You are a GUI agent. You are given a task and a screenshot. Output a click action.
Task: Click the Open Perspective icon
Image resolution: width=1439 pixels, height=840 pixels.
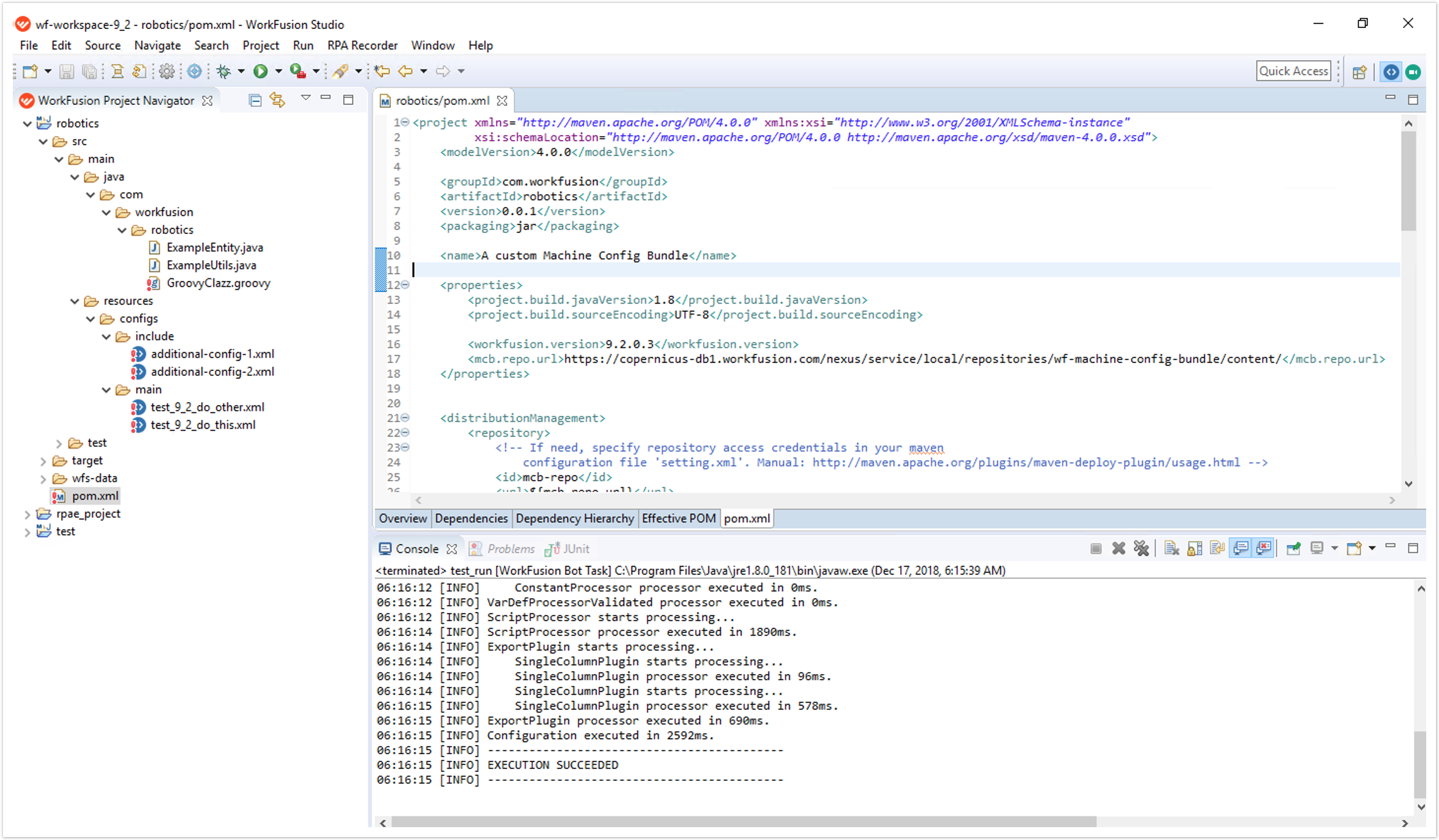click(x=1360, y=72)
